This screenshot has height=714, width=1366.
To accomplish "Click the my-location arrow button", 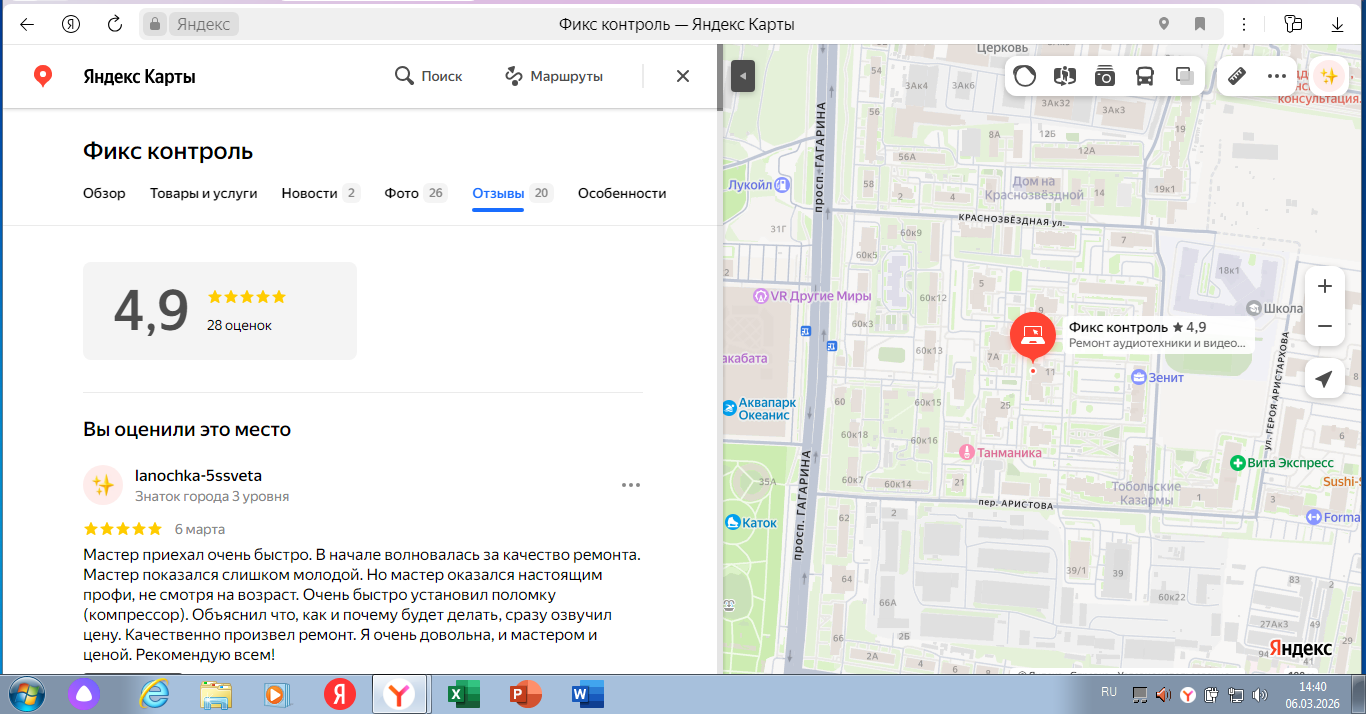I will coord(1325,379).
